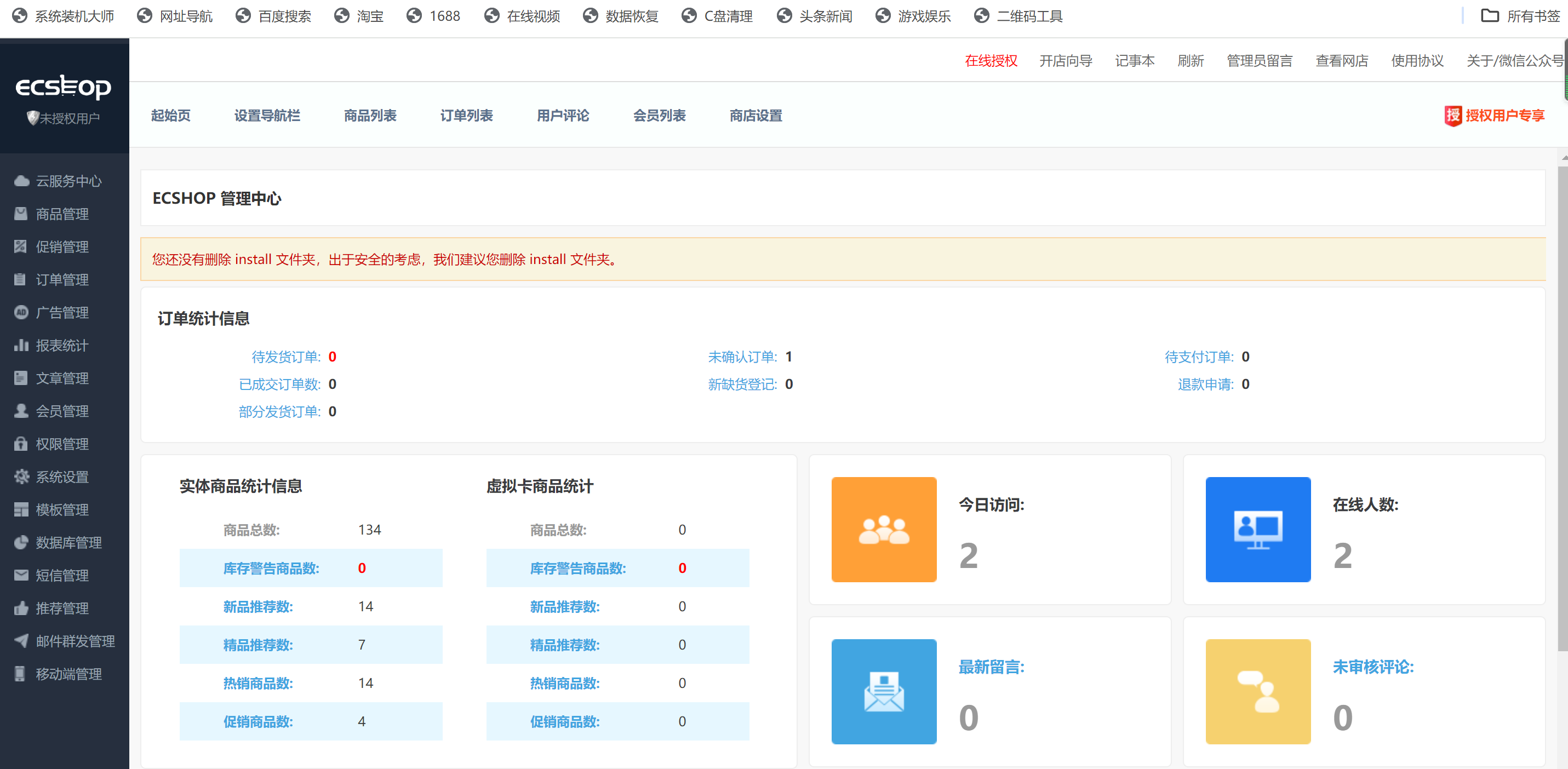Click the yellow 未审核评论 chat tile
The image size is (1568, 769).
pyautogui.click(x=1258, y=692)
